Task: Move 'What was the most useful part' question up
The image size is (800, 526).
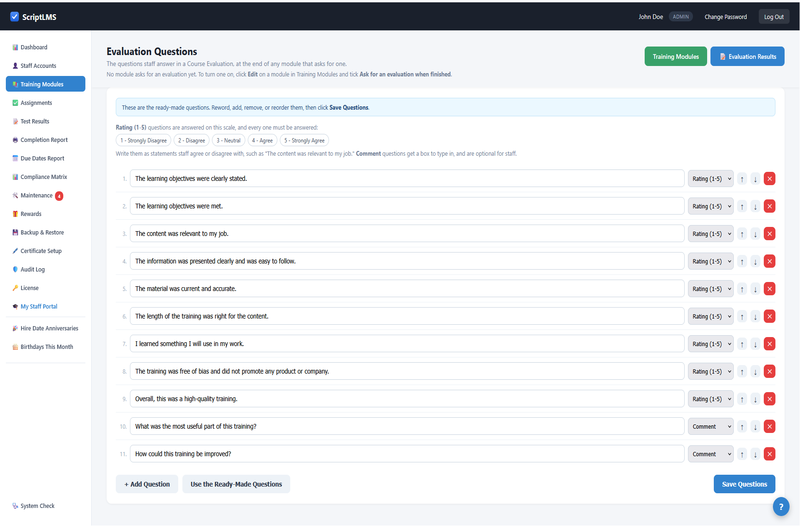Action: tap(742, 427)
